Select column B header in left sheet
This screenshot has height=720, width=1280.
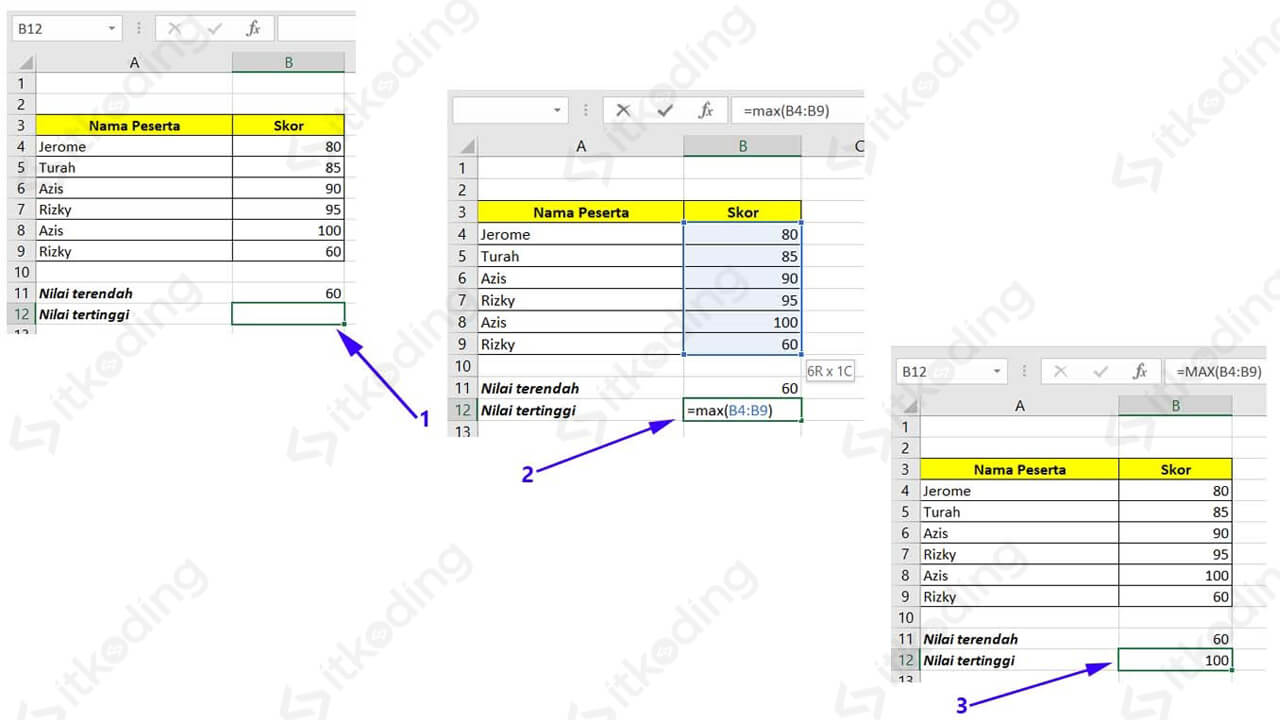point(288,63)
